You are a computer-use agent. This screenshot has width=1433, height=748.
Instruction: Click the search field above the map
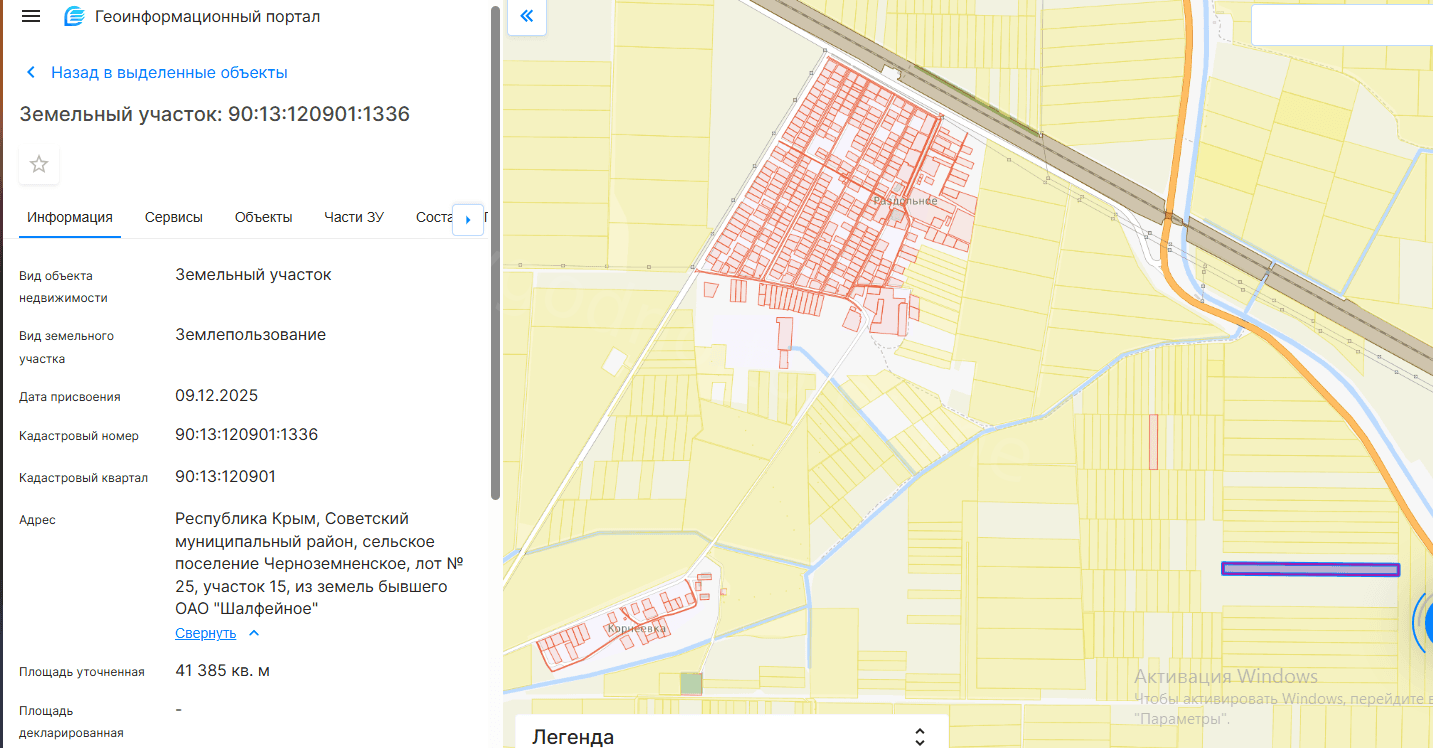[1340, 25]
